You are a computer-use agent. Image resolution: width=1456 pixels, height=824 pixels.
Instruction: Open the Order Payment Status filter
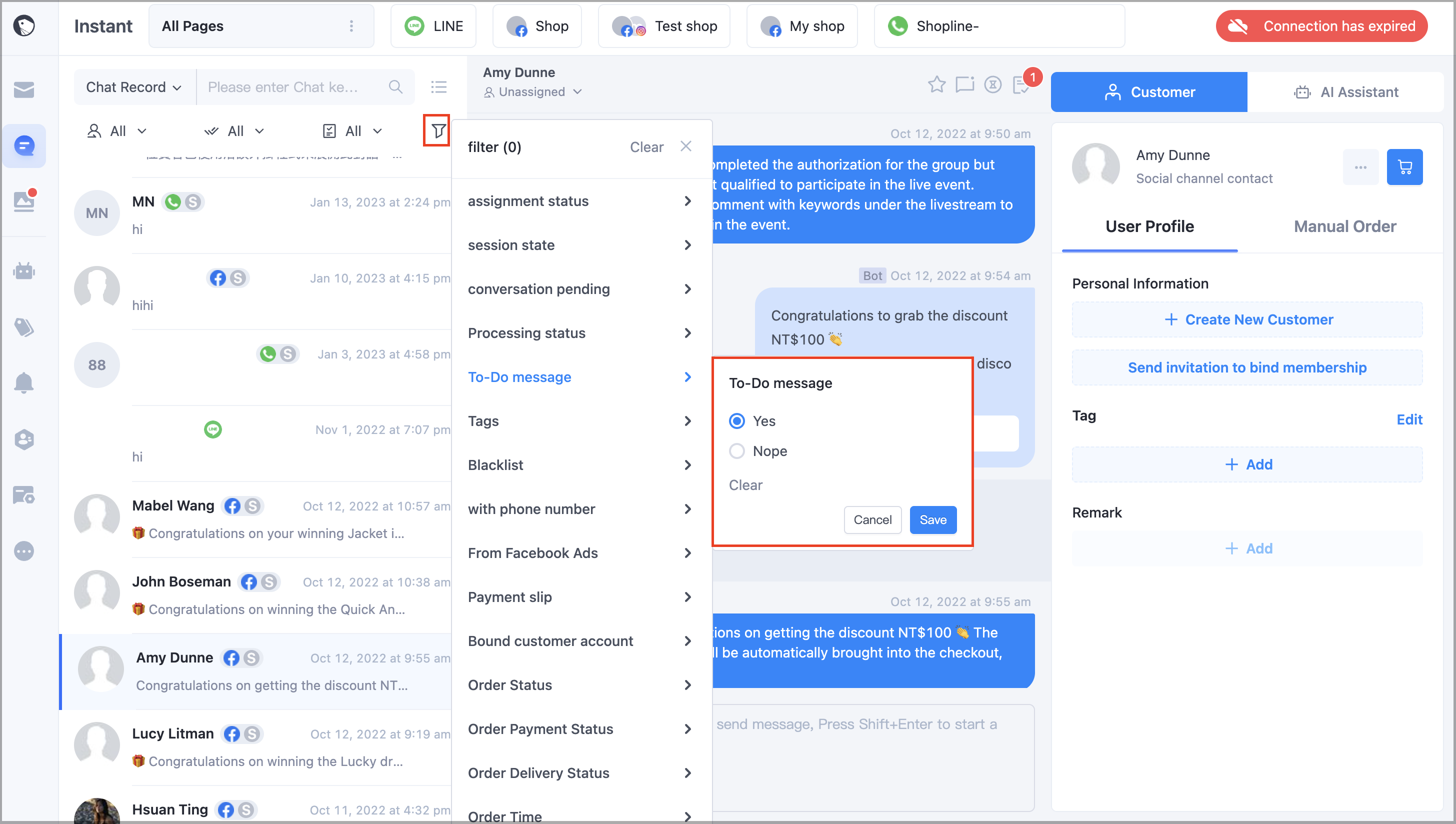point(580,728)
